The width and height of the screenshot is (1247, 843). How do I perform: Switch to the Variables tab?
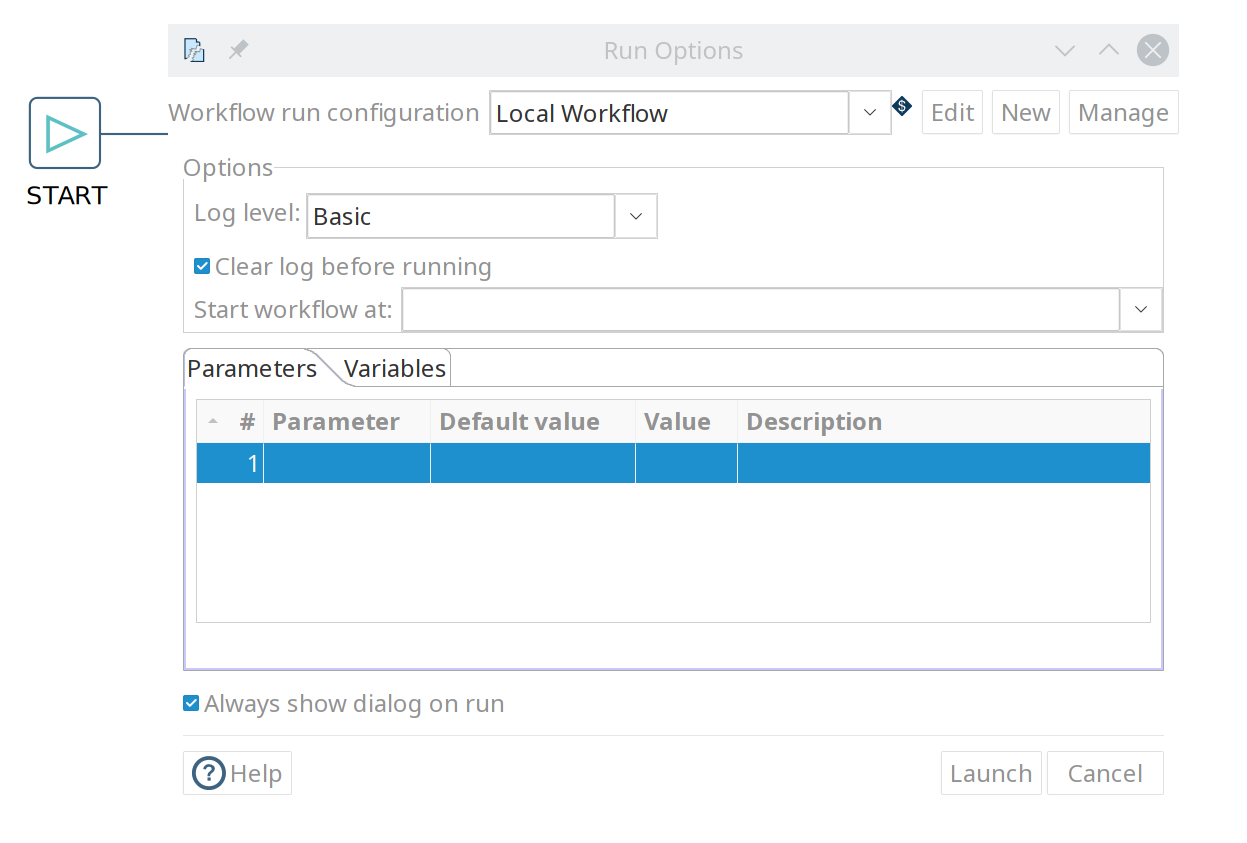(x=395, y=368)
